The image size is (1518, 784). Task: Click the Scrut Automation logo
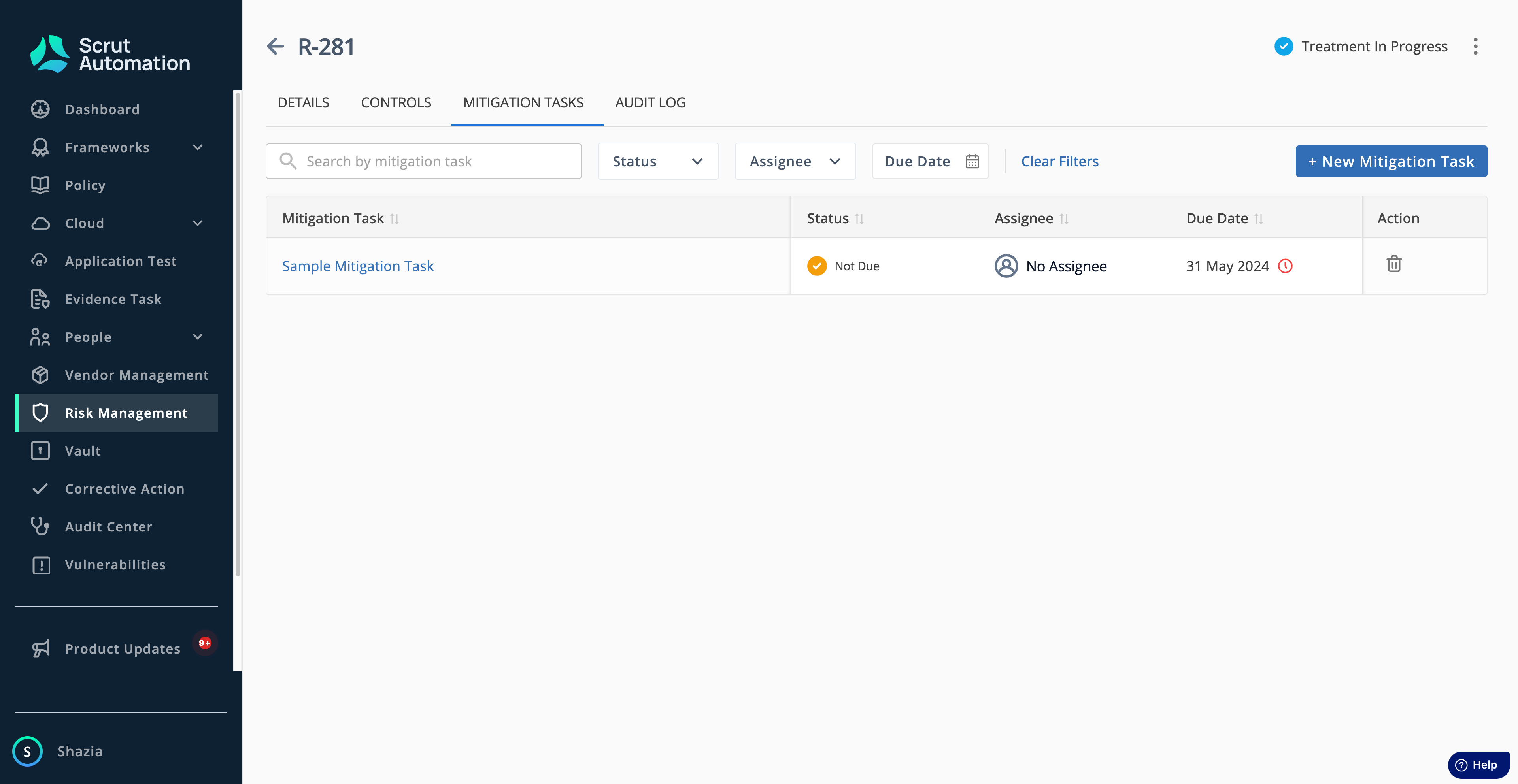click(110, 54)
